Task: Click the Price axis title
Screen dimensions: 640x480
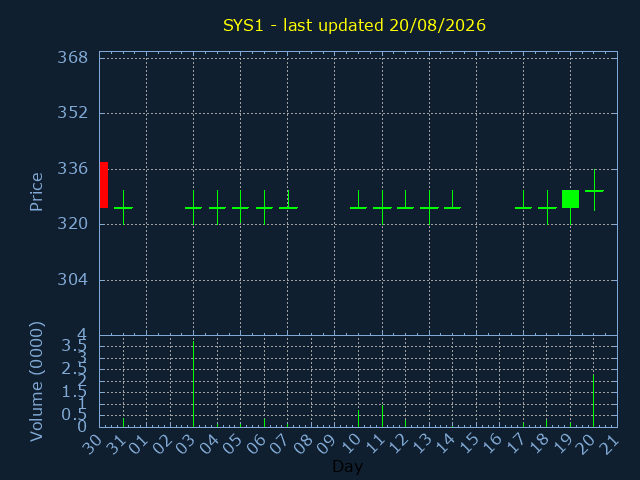Action: [x=36, y=192]
